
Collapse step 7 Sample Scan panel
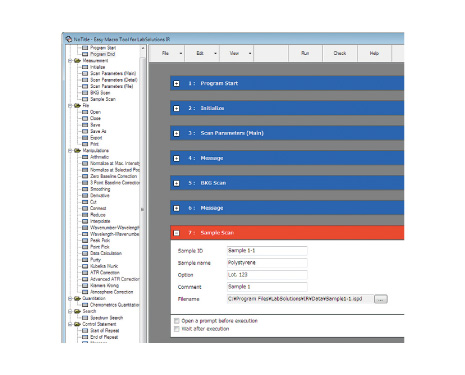click(177, 233)
